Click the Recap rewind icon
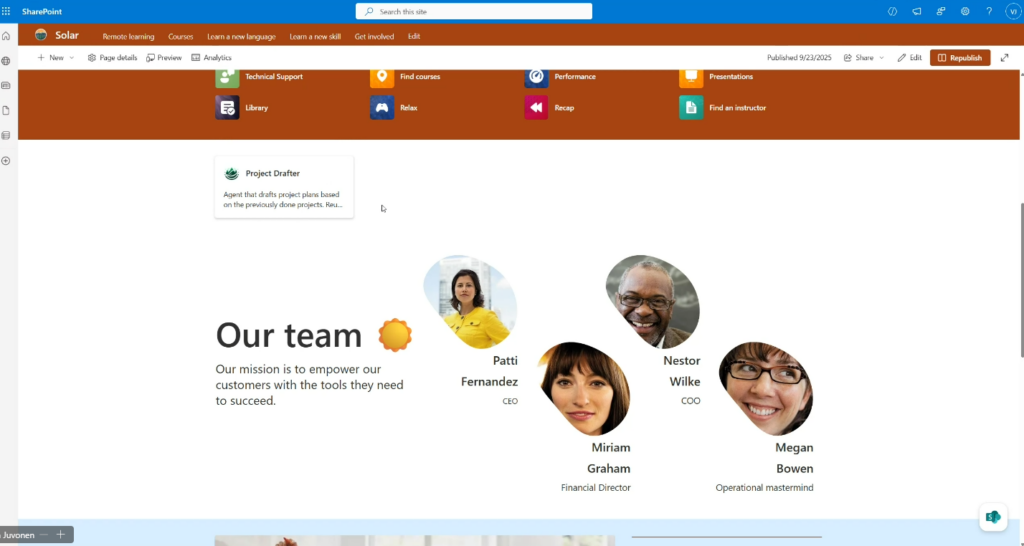This screenshot has height=546, width=1024. [536, 108]
